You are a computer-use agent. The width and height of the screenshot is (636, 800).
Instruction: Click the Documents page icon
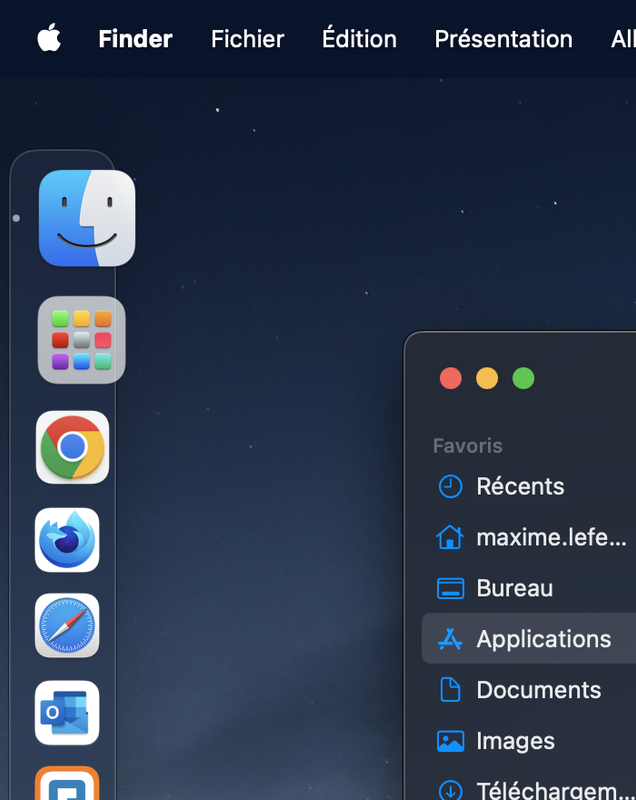pyautogui.click(x=450, y=690)
